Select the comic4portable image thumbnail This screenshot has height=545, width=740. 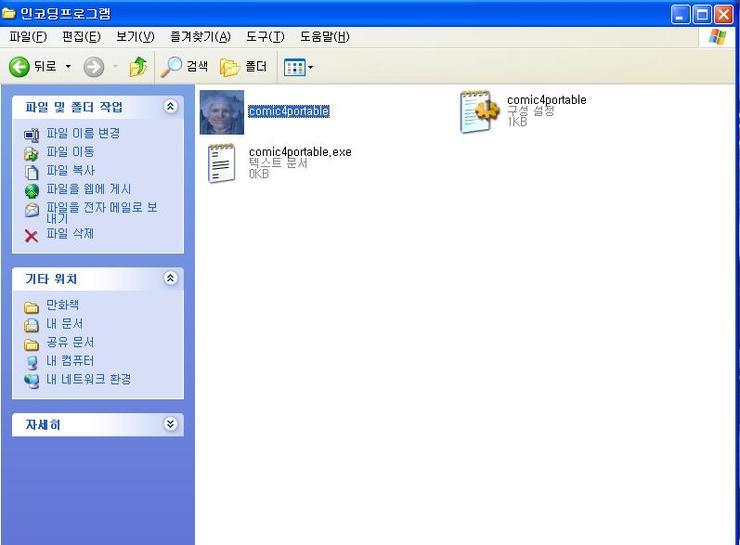pos(221,112)
